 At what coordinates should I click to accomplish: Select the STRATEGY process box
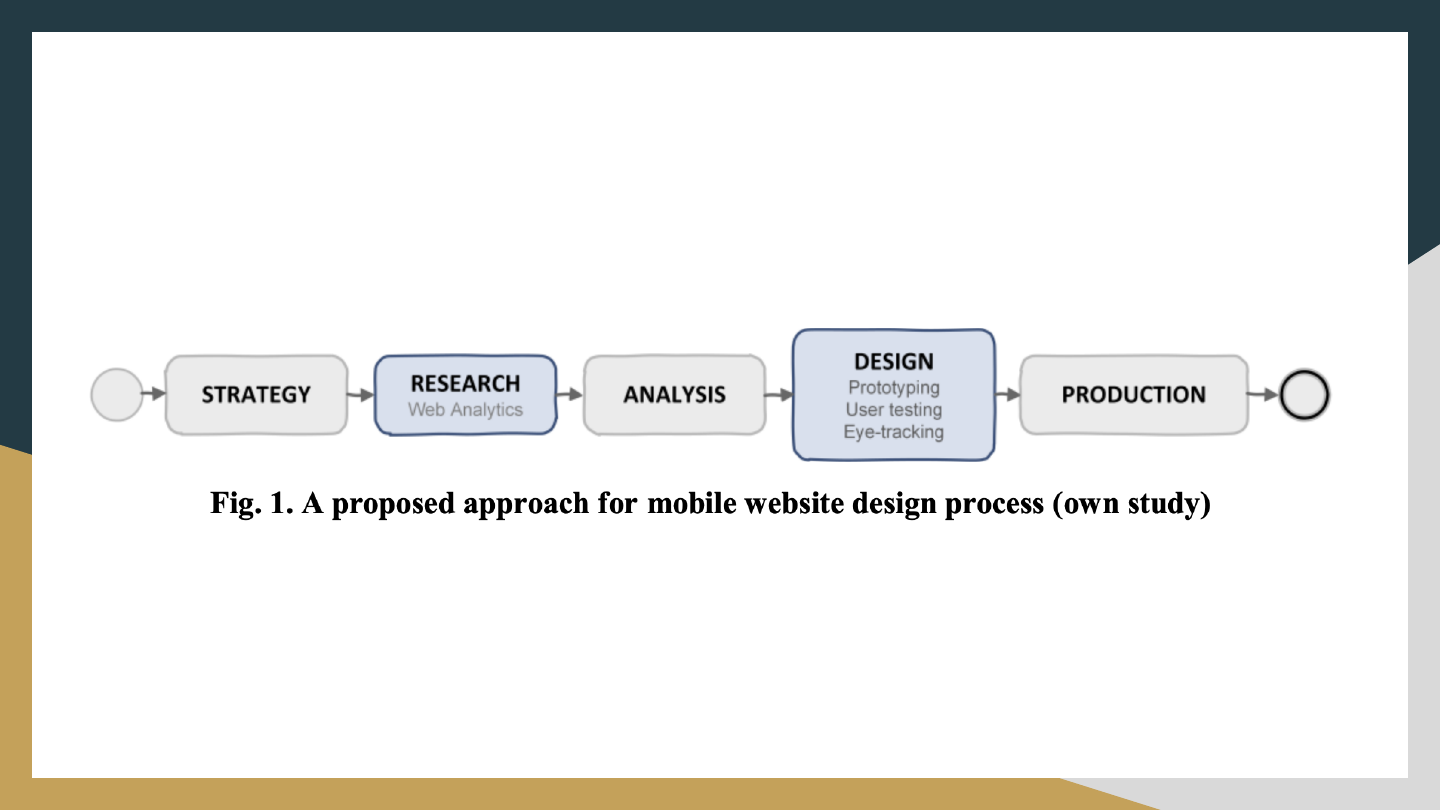[256, 395]
